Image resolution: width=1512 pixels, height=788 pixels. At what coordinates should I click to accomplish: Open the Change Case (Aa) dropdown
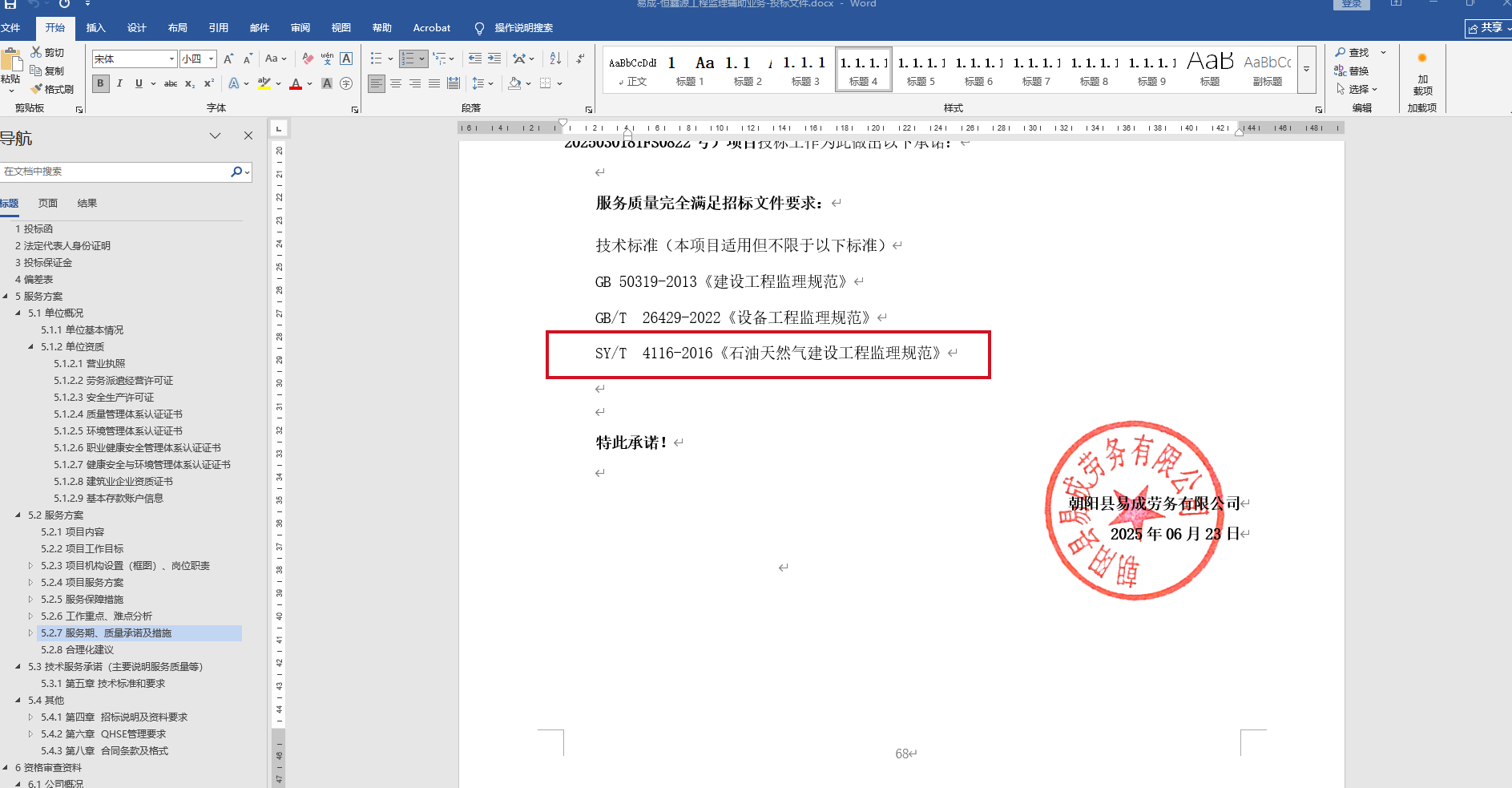pyautogui.click(x=276, y=59)
